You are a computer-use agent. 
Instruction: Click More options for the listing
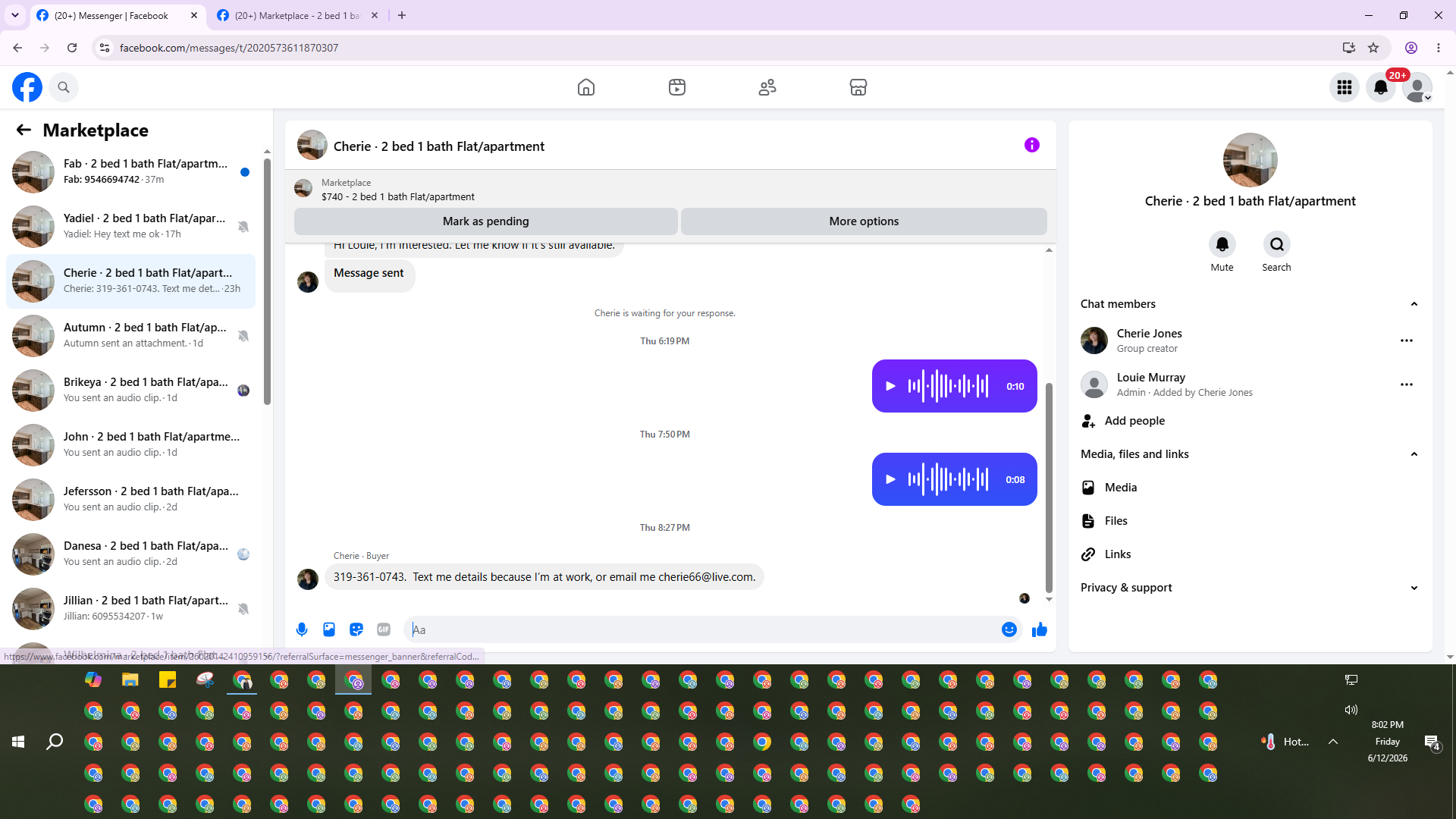click(x=864, y=221)
